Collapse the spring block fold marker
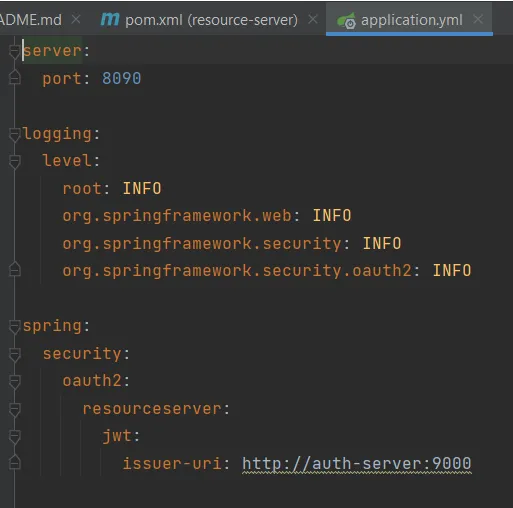 click(x=14, y=326)
